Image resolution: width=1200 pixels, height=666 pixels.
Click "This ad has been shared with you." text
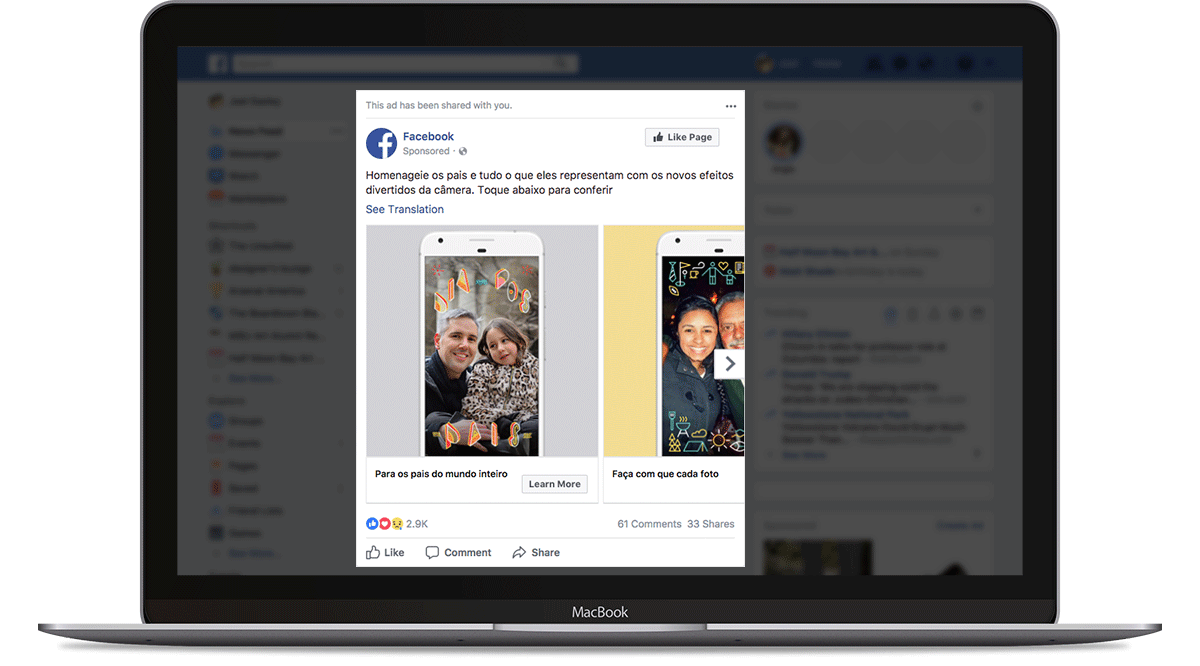pyautogui.click(x=439, y=105)
